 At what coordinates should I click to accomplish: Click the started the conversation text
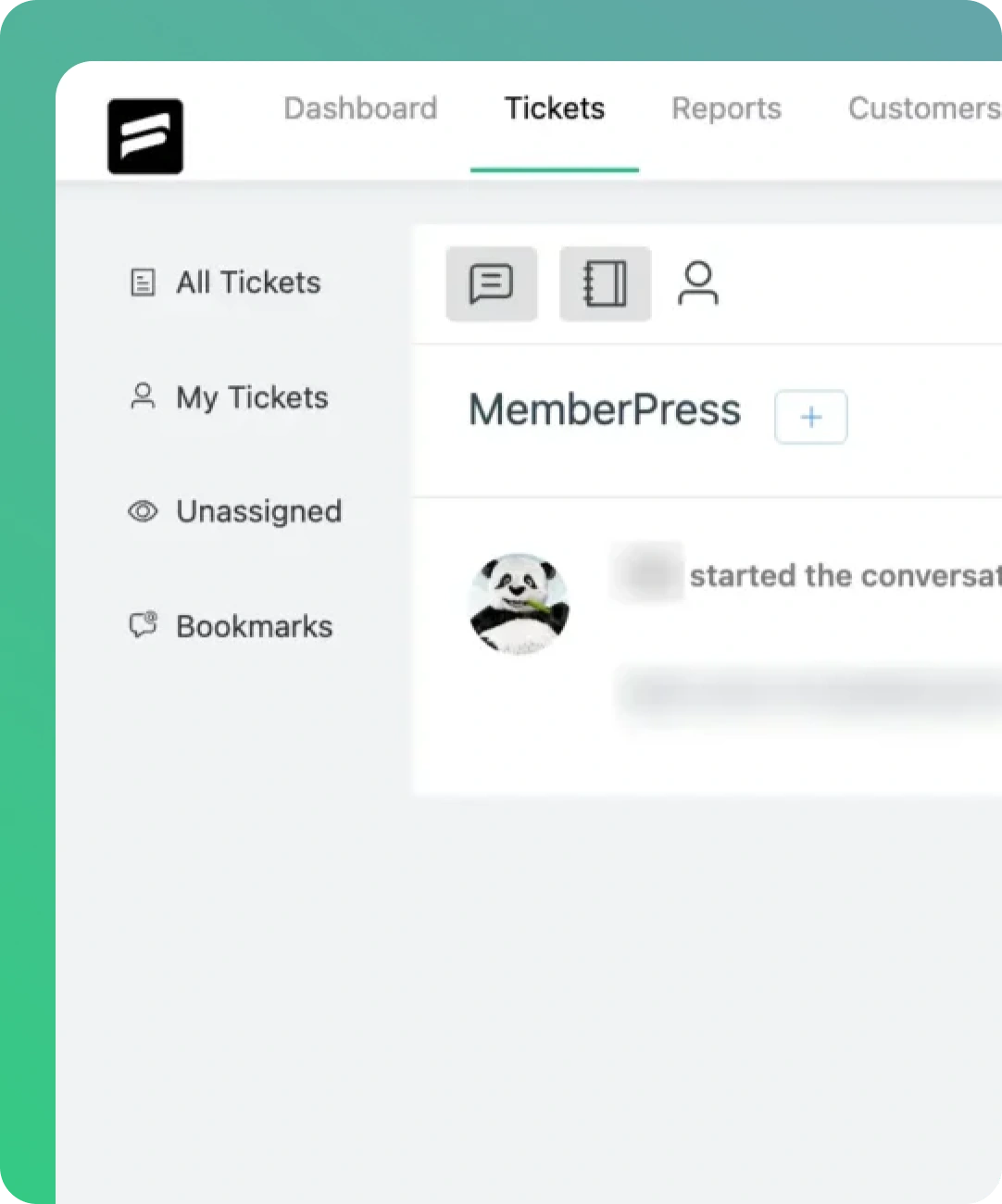coord(845,576)
